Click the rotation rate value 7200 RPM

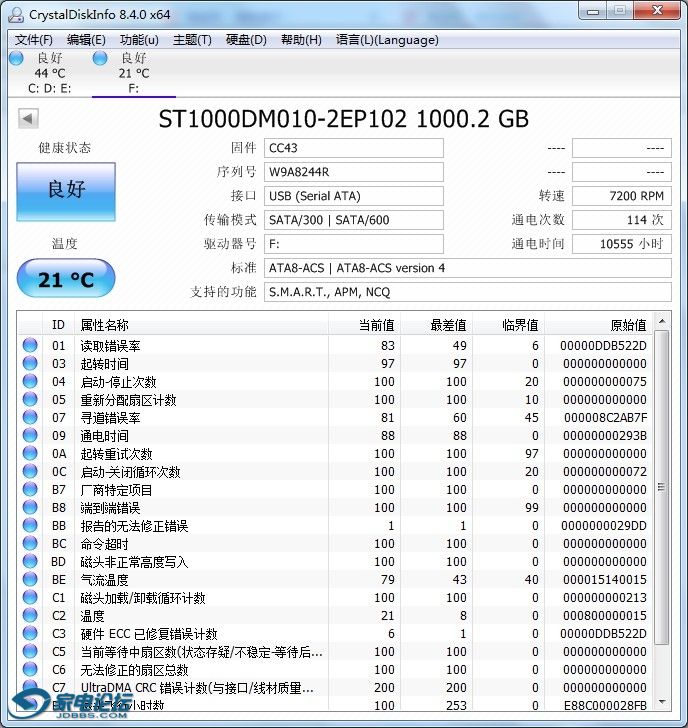tap(622, 196)
